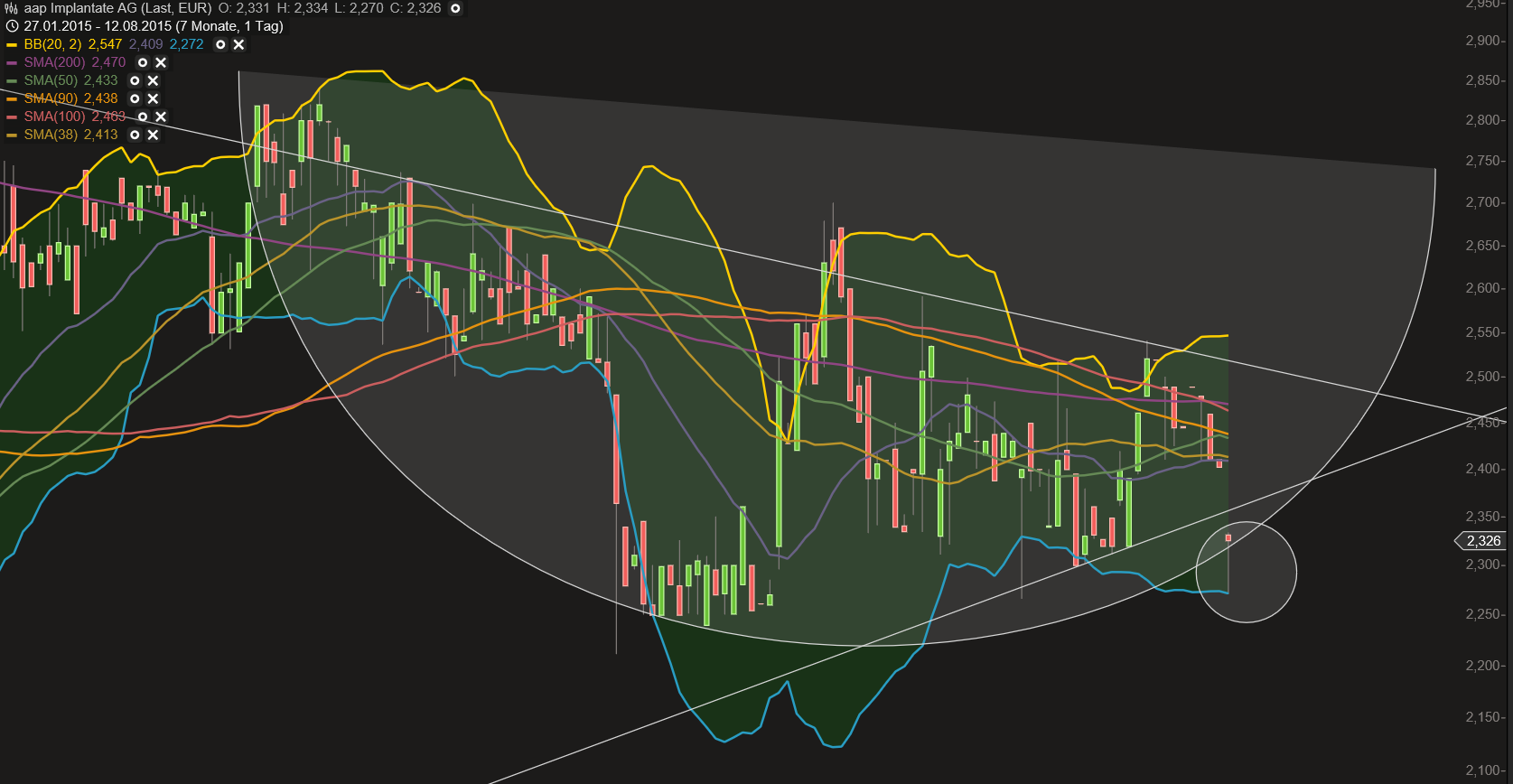Delete the SMA(50) moving average

tap(153, 80)
